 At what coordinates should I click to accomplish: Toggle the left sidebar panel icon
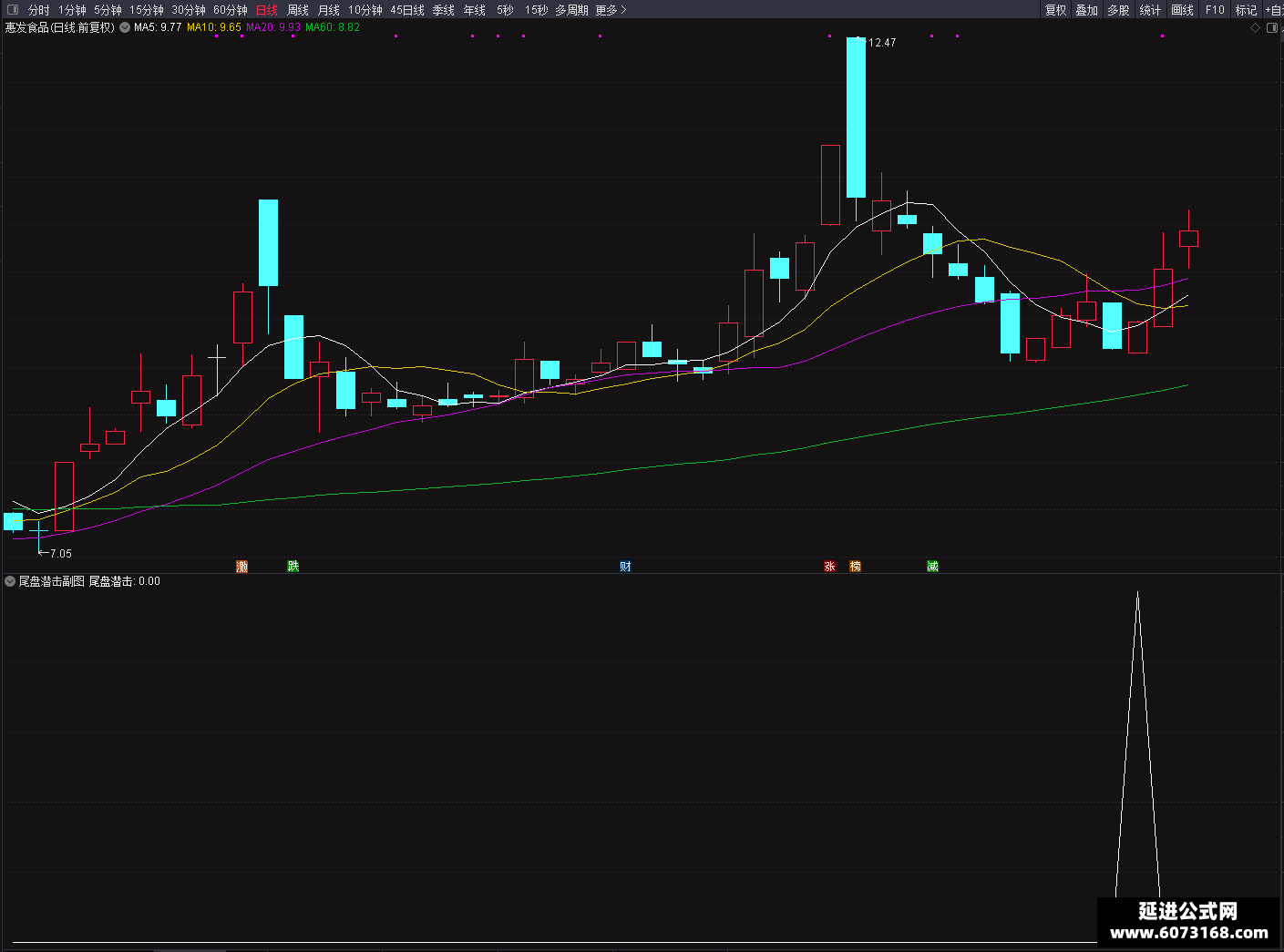click(x=13, y=10)
